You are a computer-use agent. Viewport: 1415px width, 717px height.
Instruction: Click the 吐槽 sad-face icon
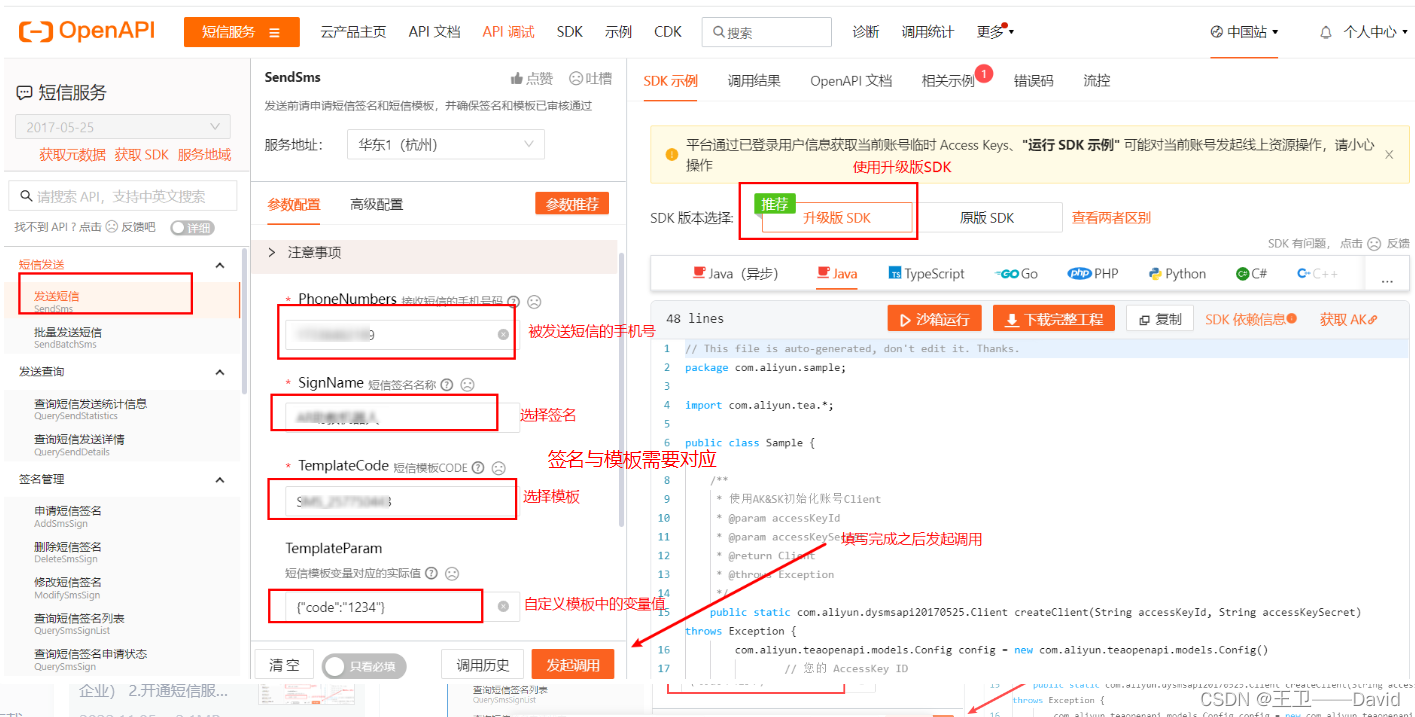[576, 78]
